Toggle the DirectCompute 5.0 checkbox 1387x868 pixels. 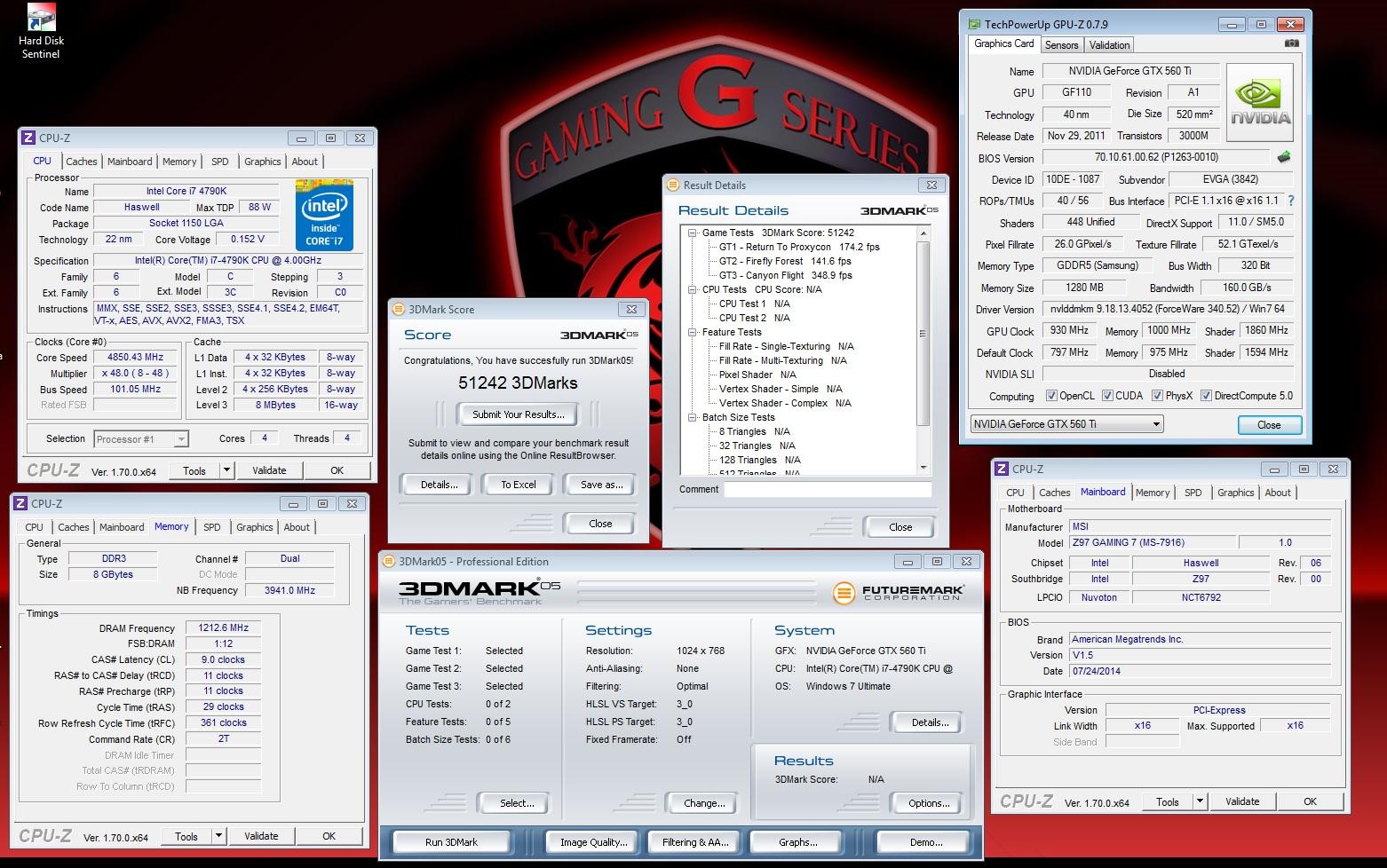[x=1206, y=396]
